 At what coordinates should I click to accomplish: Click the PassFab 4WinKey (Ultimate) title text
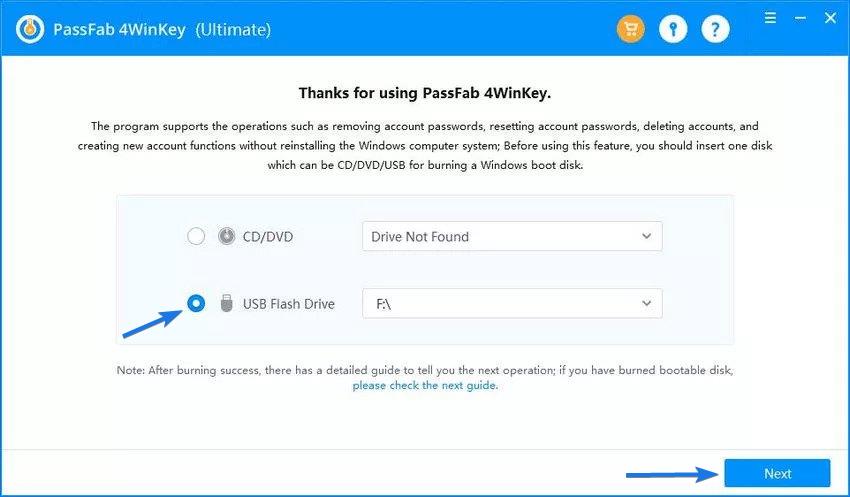(x=162, y=29)
